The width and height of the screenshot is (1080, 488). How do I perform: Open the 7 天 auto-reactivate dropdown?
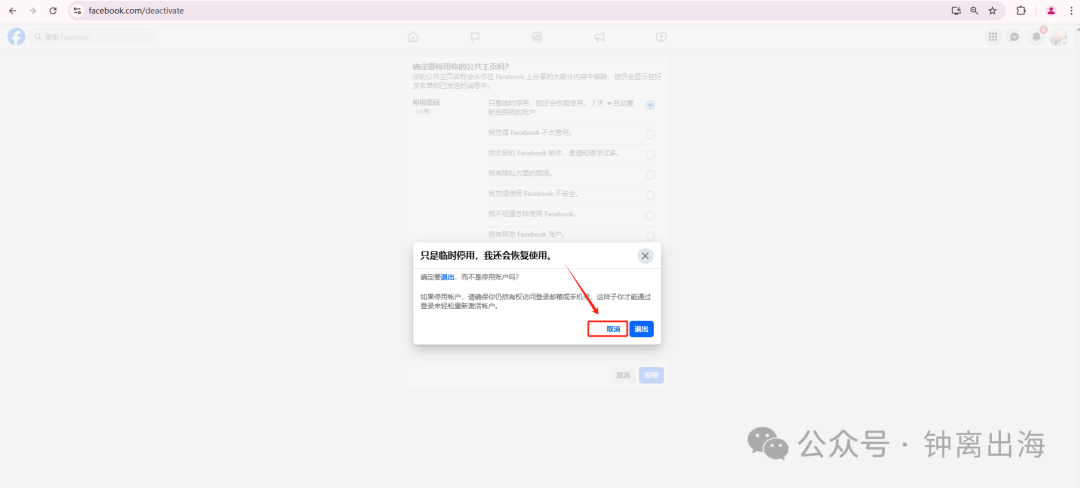601,103
